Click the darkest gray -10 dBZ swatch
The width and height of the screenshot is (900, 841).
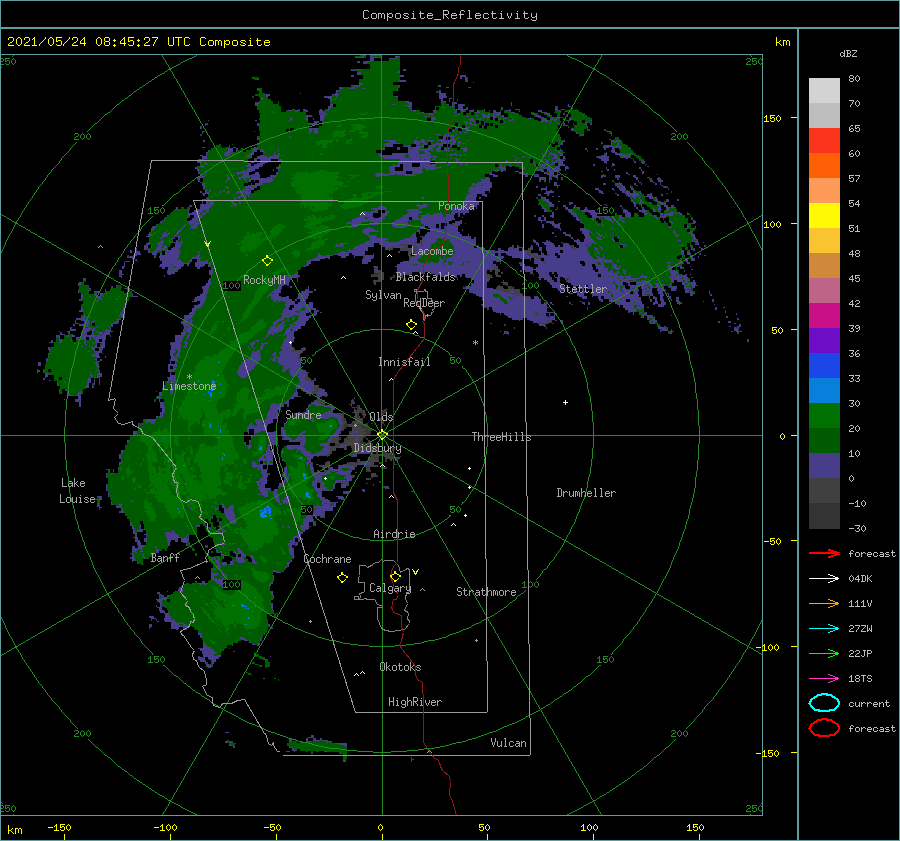[824, 516]
